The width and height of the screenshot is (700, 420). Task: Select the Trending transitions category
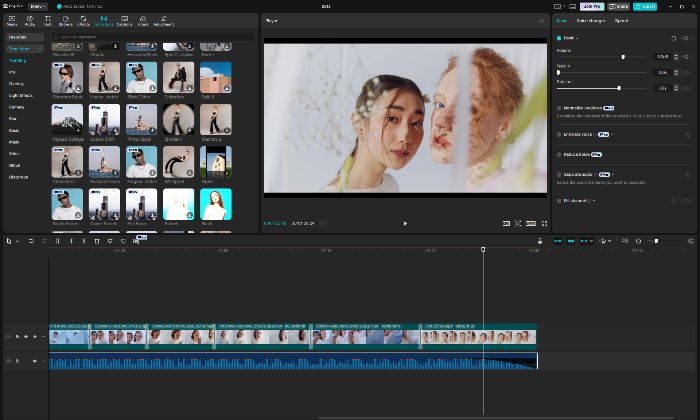click(18, 60)
